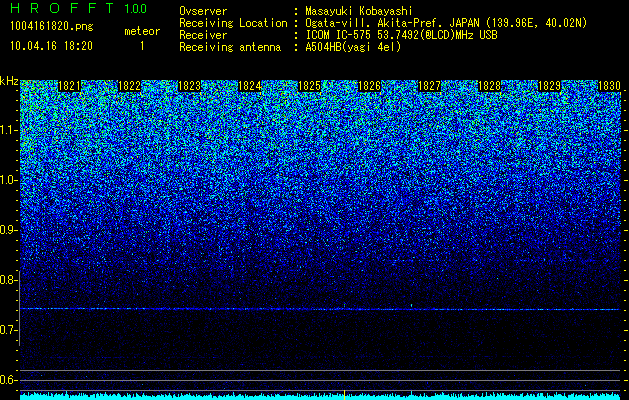Image resolution: width=629 pixels, height=400 pixels.
Task: Click the 1830 time marker label
Action: [609, 86]
